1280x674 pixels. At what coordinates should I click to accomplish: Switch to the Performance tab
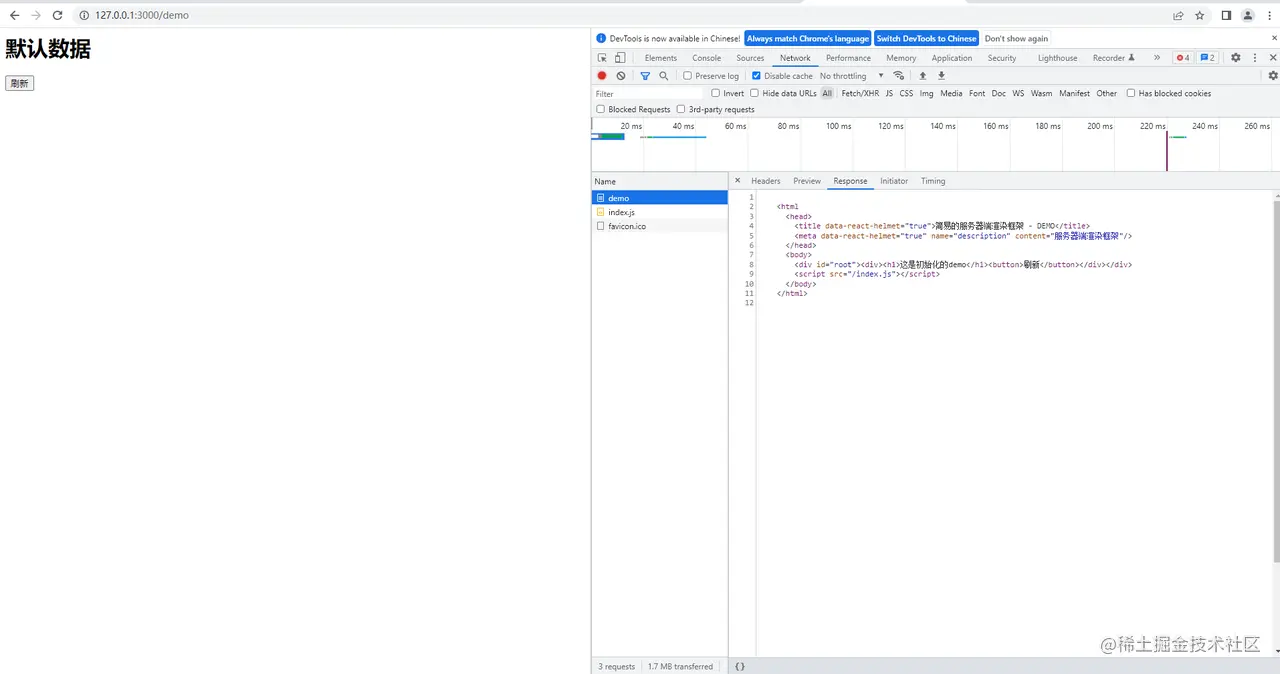pyautogui.click(x=848, y=58)
